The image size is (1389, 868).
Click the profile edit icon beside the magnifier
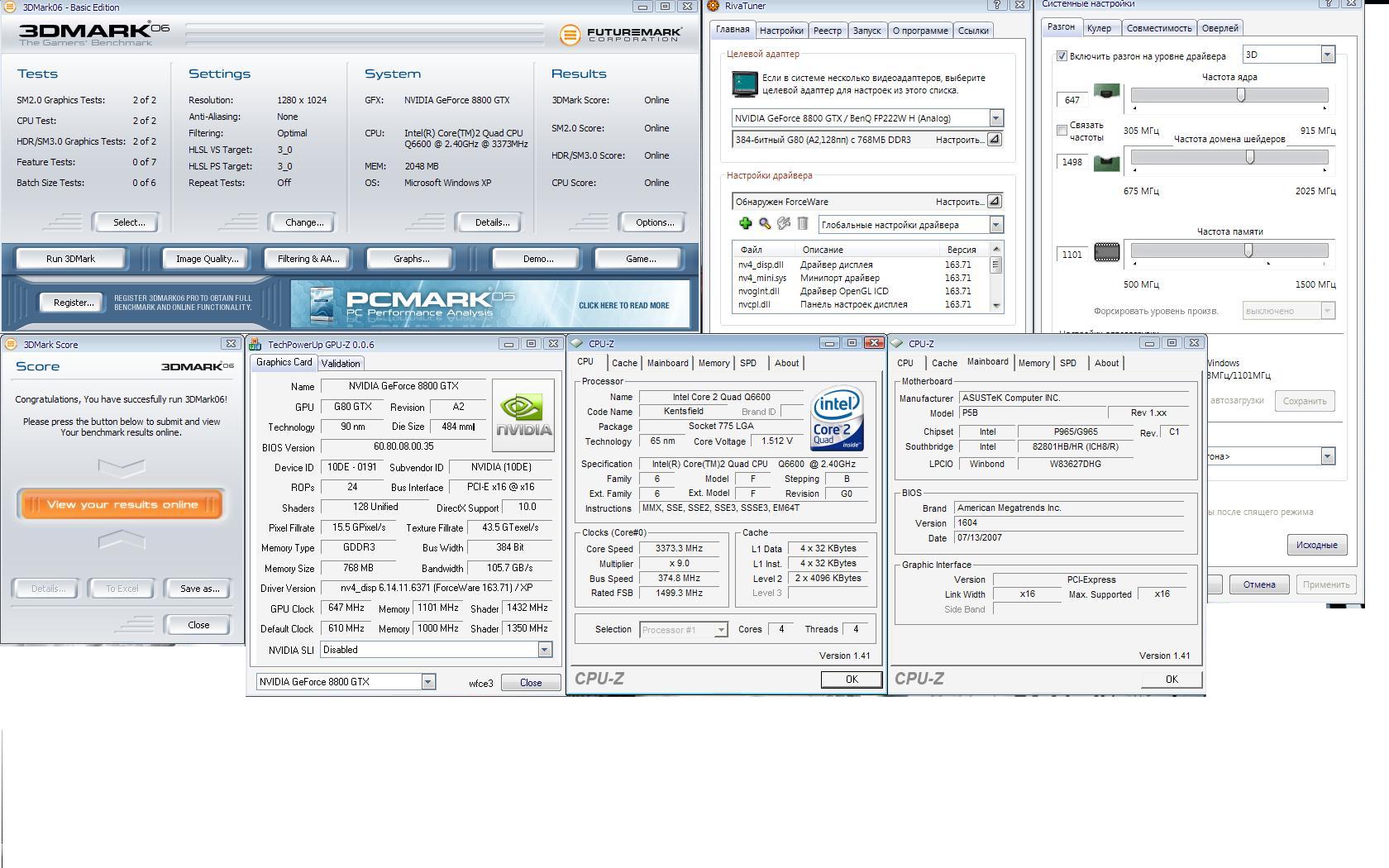(784, 224)
